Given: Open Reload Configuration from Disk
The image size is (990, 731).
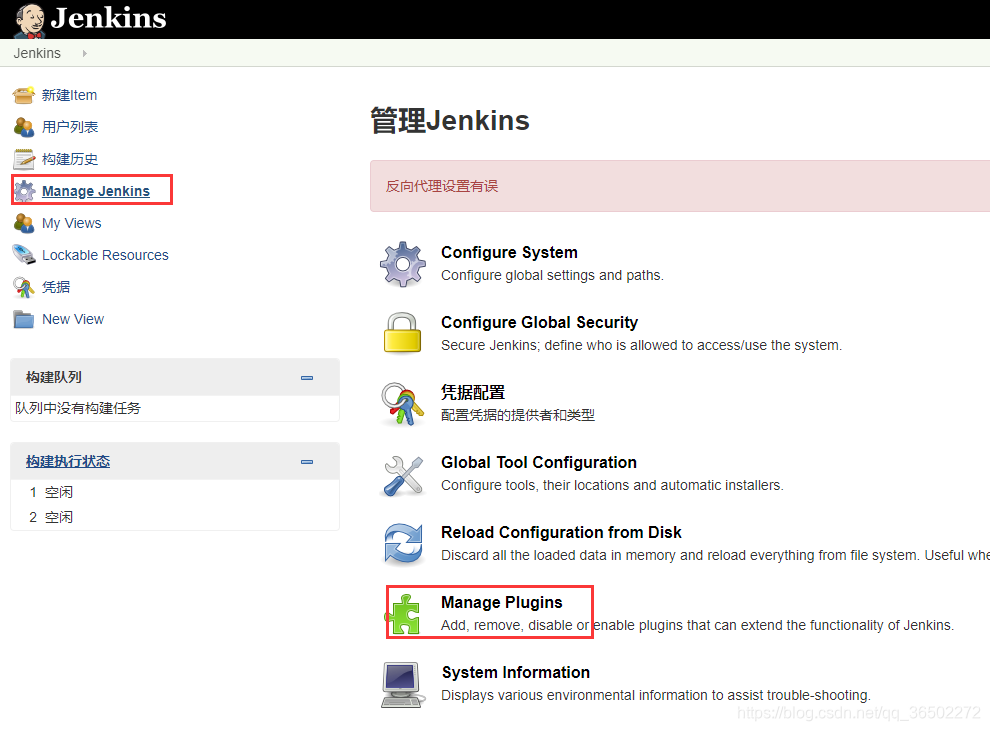Looking at the screenshot, I should tap(561, 533).
